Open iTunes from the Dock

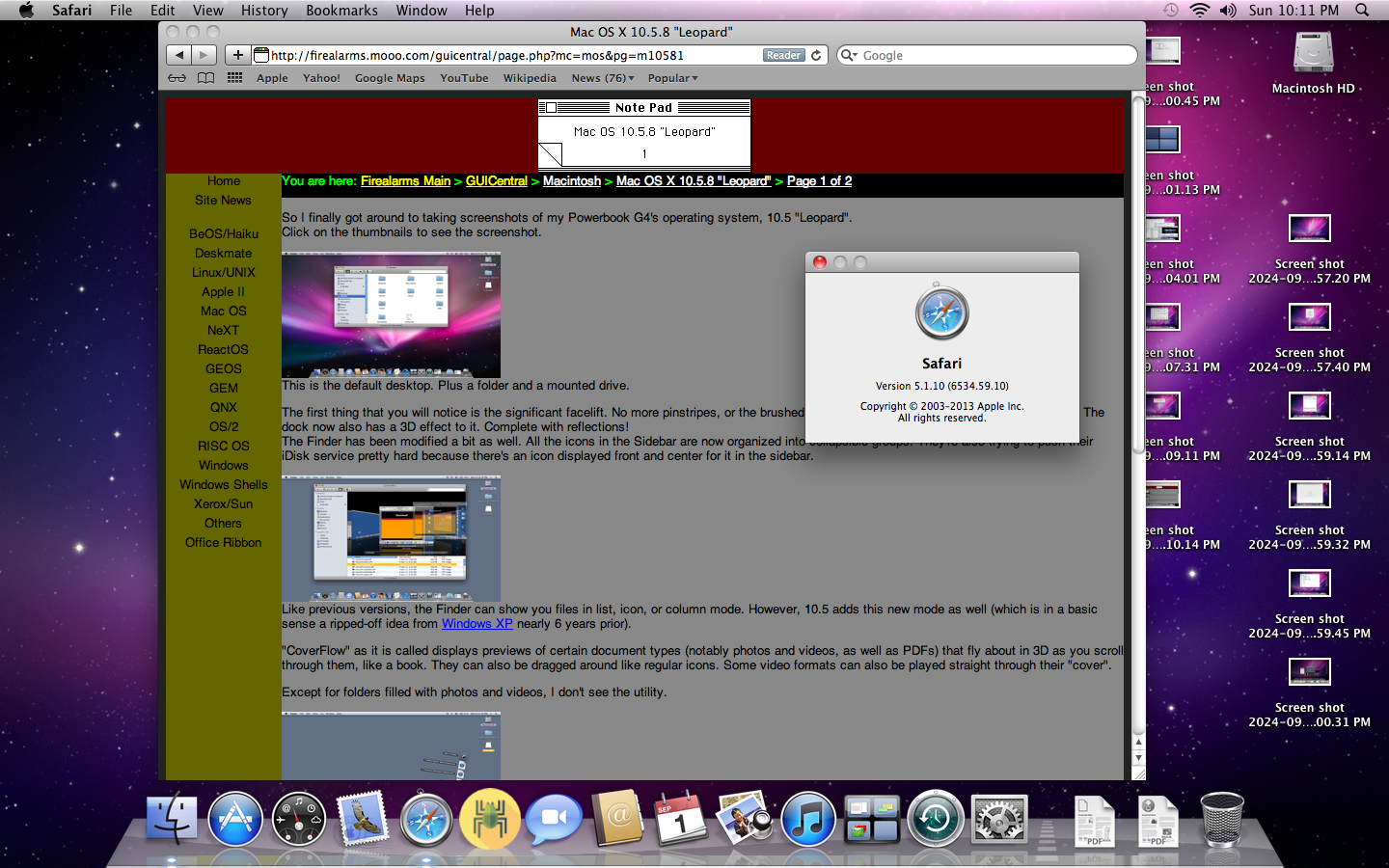point(808,819)
